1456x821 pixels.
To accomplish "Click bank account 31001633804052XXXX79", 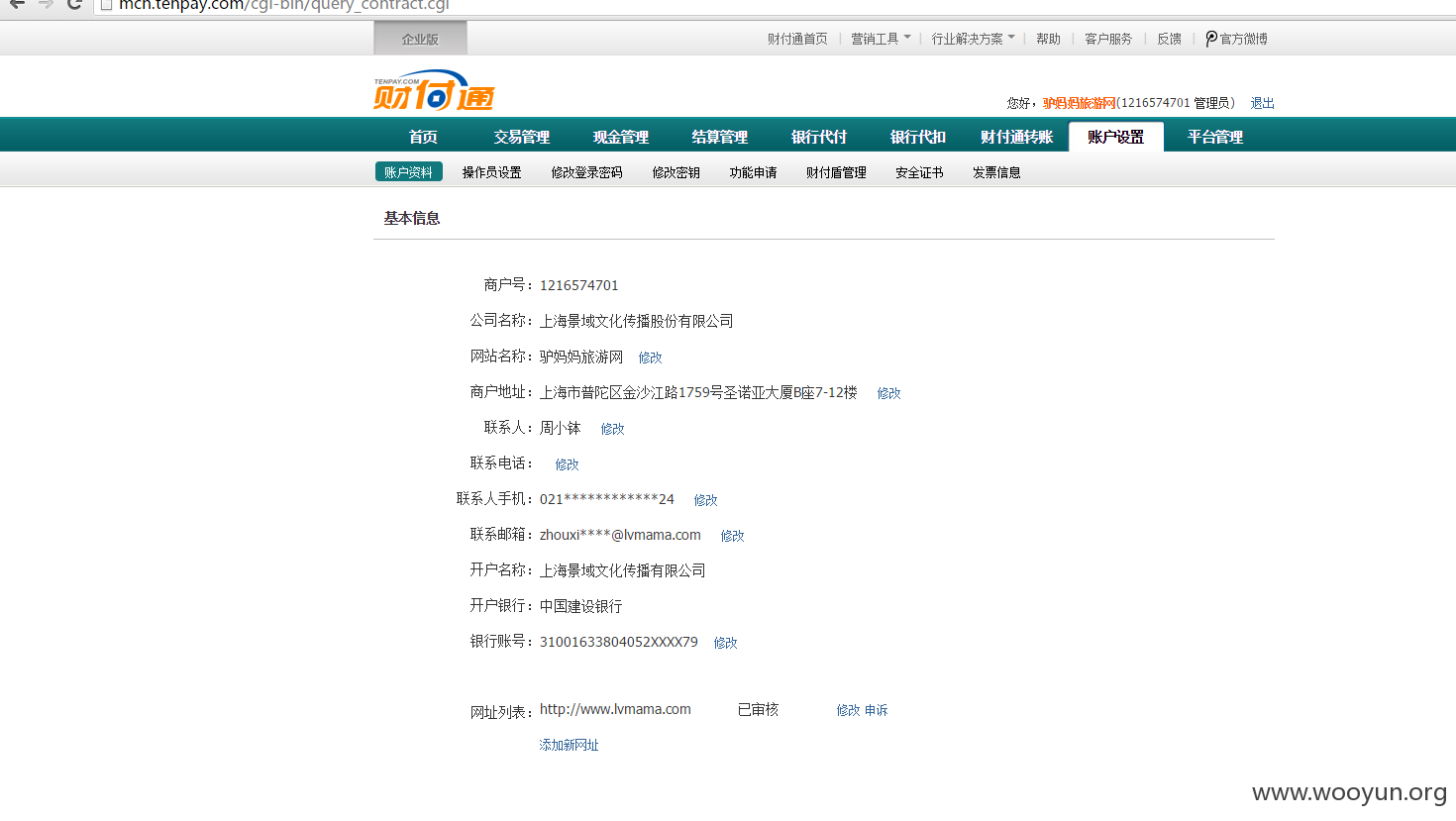I will [x=618, y=642].
